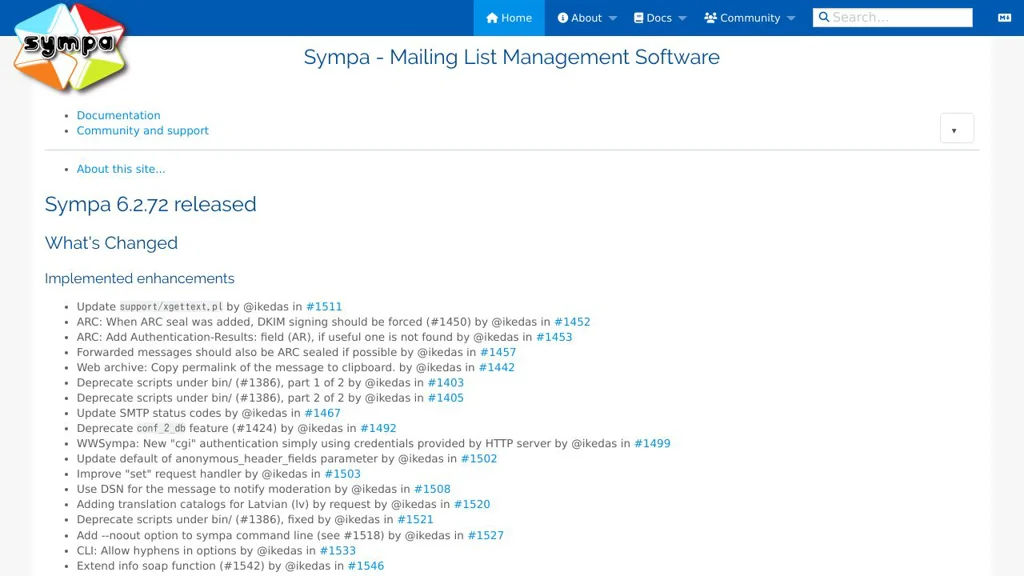Open pull request #1453

[554, 337]
